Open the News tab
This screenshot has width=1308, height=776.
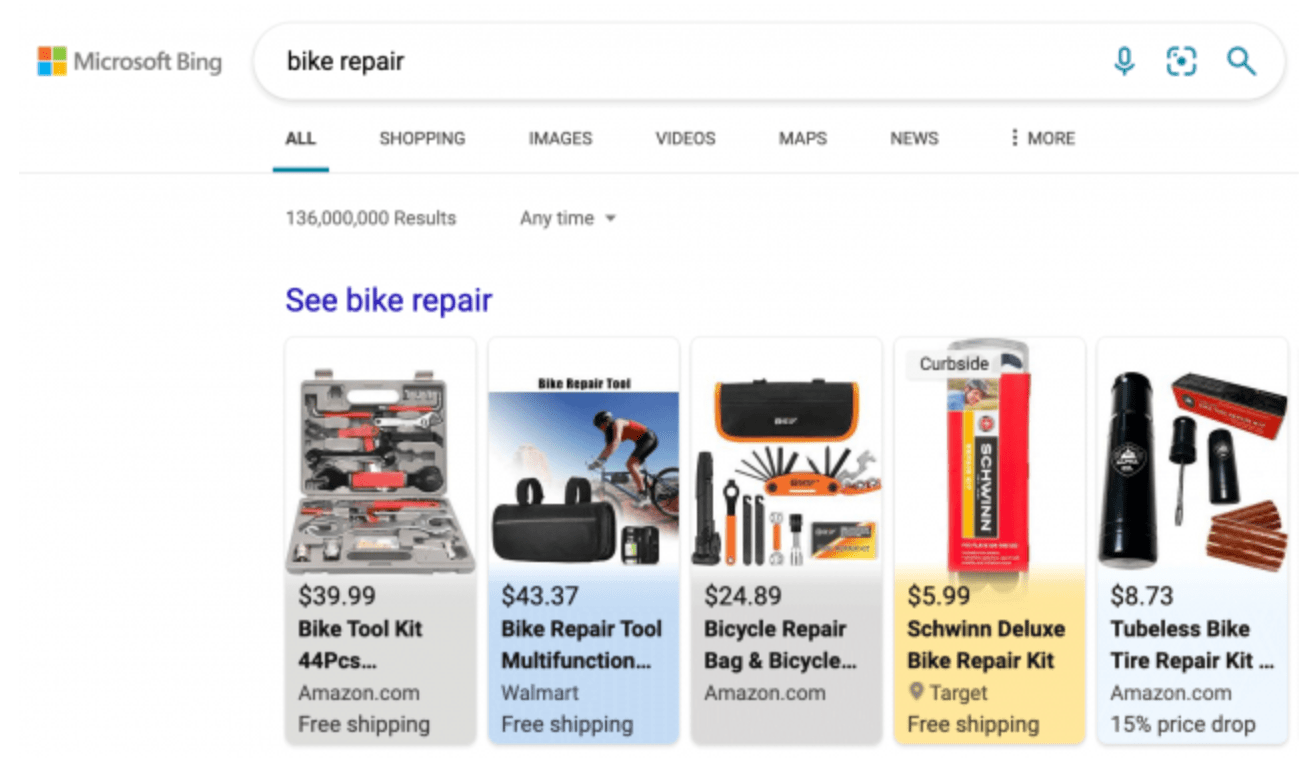pyautogui.click(x=914, y=138)
